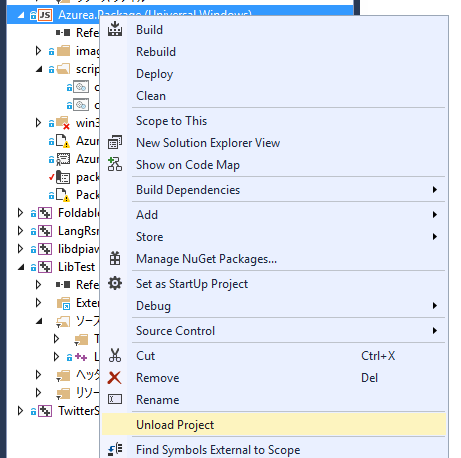Click Unload Project menu entry
461x458 pixels.
pos(274,425)
